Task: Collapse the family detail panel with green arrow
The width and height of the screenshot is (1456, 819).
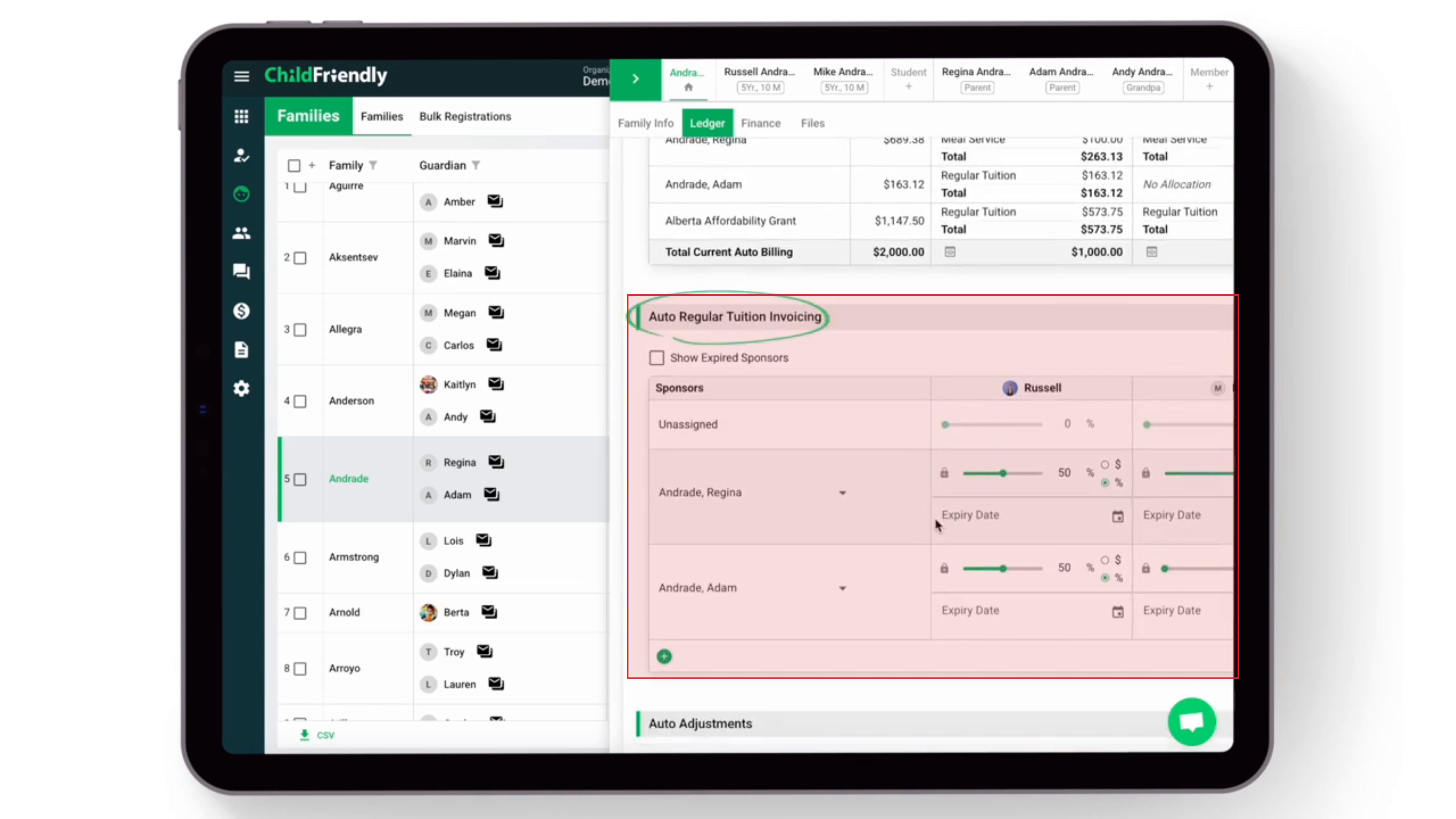Action: point(635,79)
